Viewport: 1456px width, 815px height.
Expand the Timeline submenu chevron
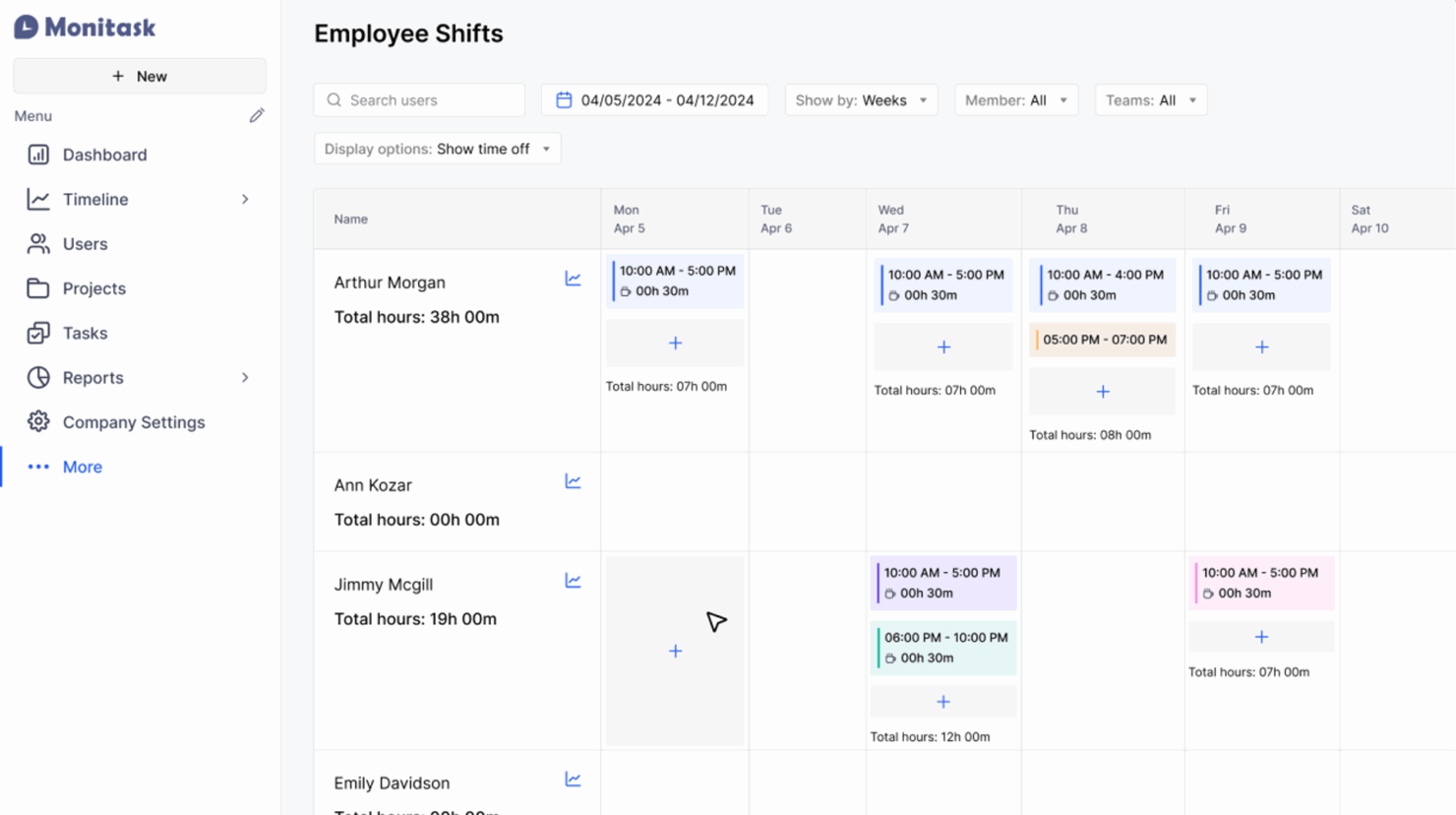click(245, 199)
